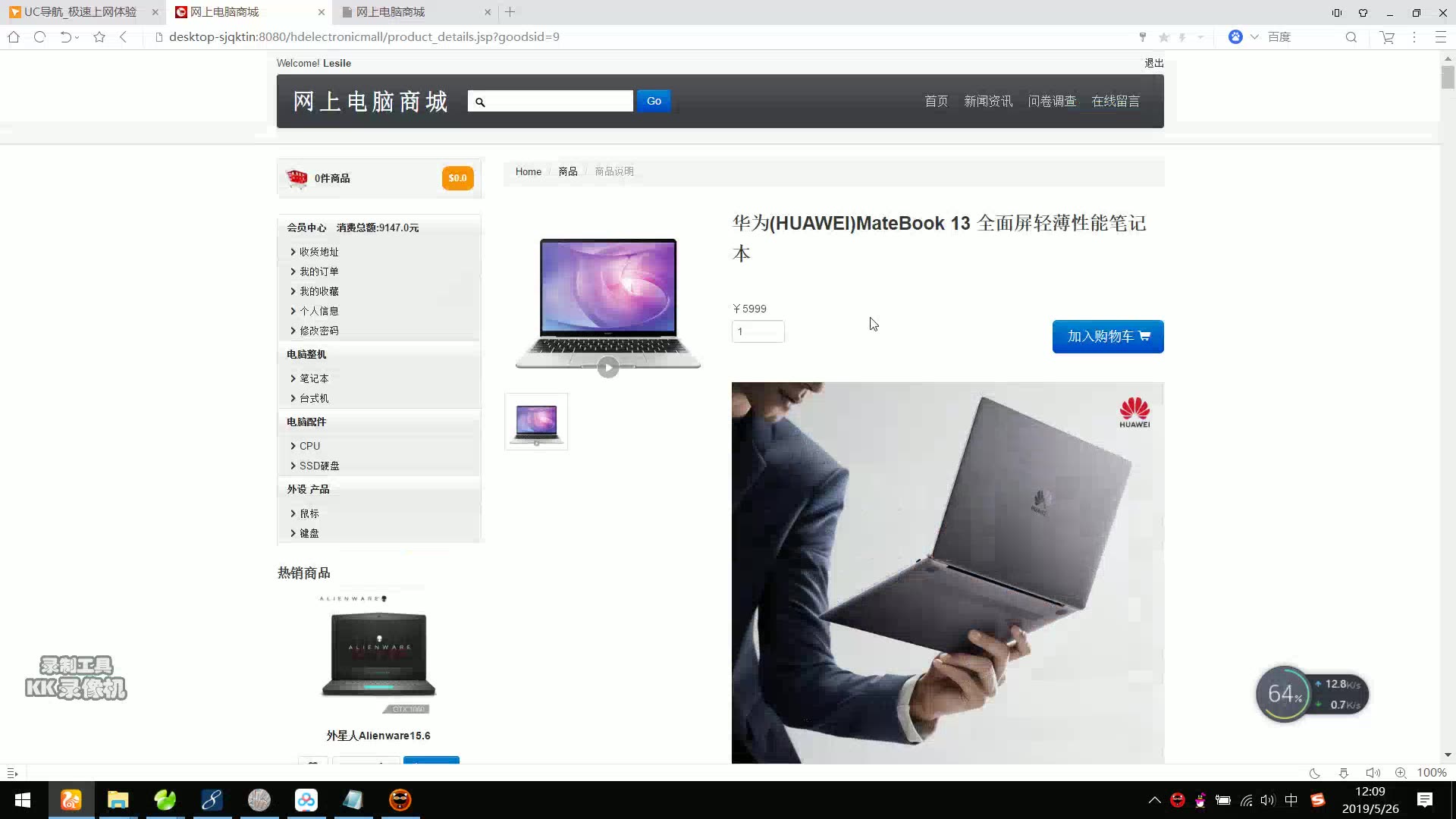Click the red basket cart icon in sidebar
The width and height of the screenshot is (1456, 819).
[x=297, y=178]
